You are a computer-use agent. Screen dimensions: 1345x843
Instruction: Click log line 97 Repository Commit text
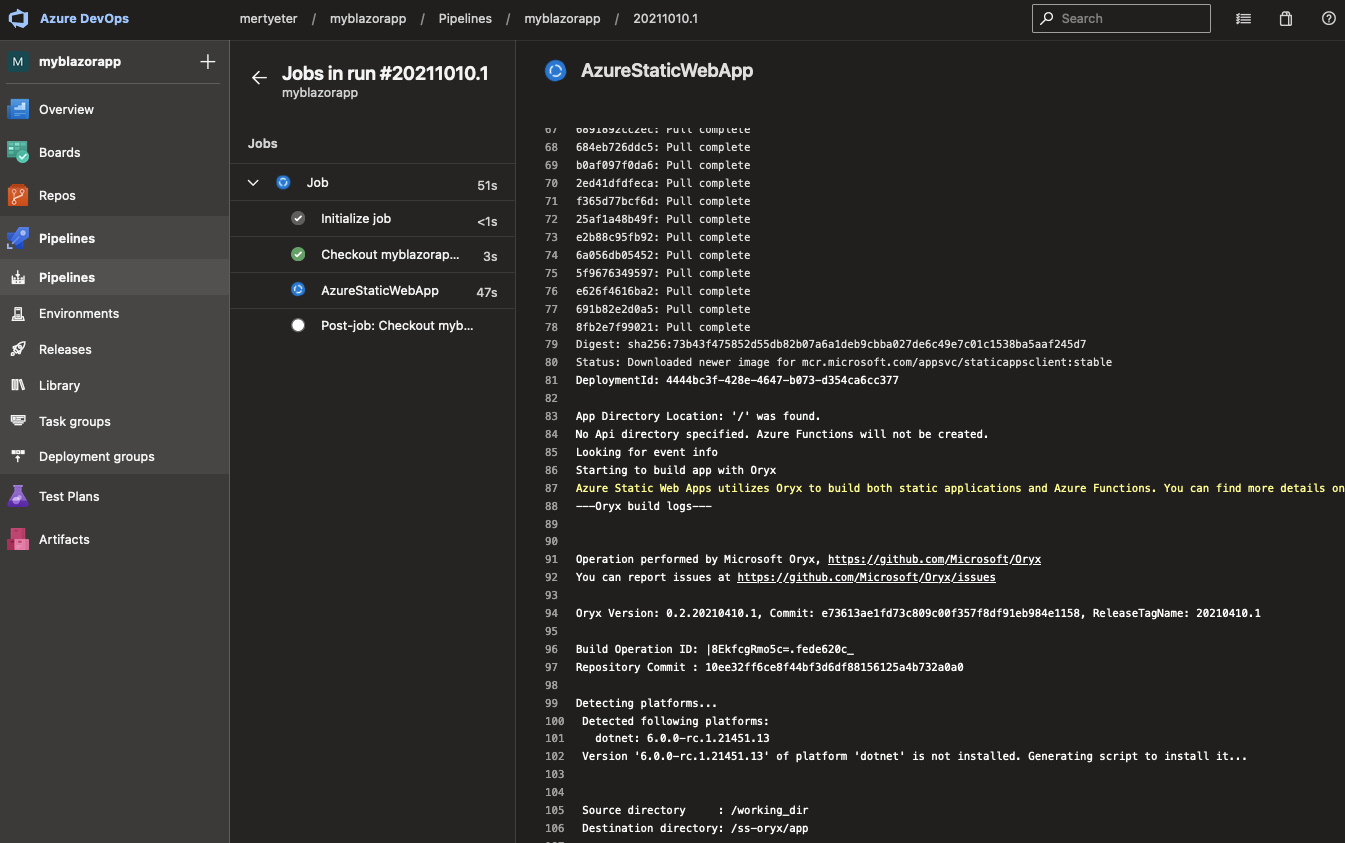[770, 667]
